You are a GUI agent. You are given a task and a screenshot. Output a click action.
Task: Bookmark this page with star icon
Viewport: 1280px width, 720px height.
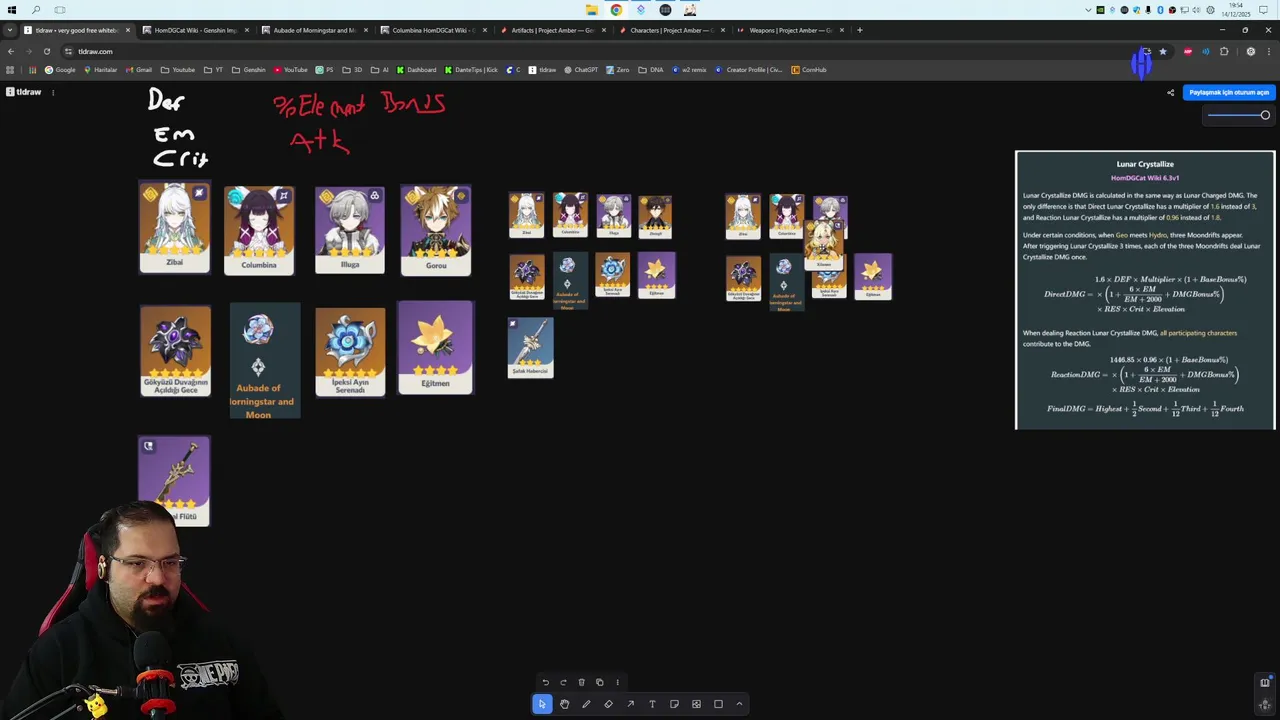coord(1162,51)
